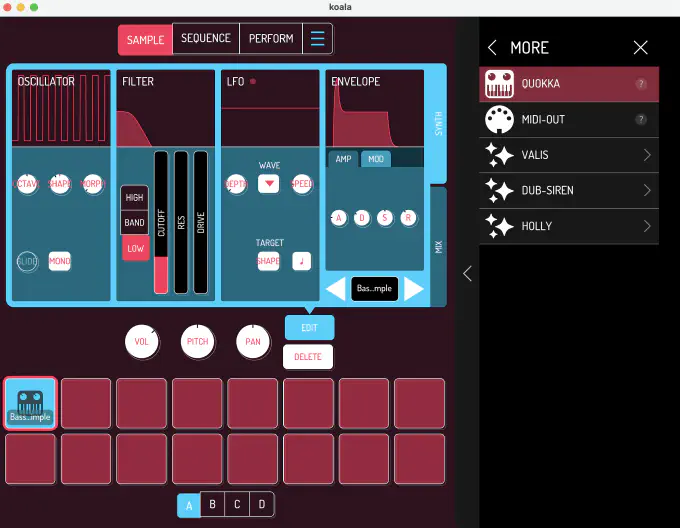The height and width of the screenshot is (528, 680).
Task: Go back from the MORE panel
Action: [492, 47]
